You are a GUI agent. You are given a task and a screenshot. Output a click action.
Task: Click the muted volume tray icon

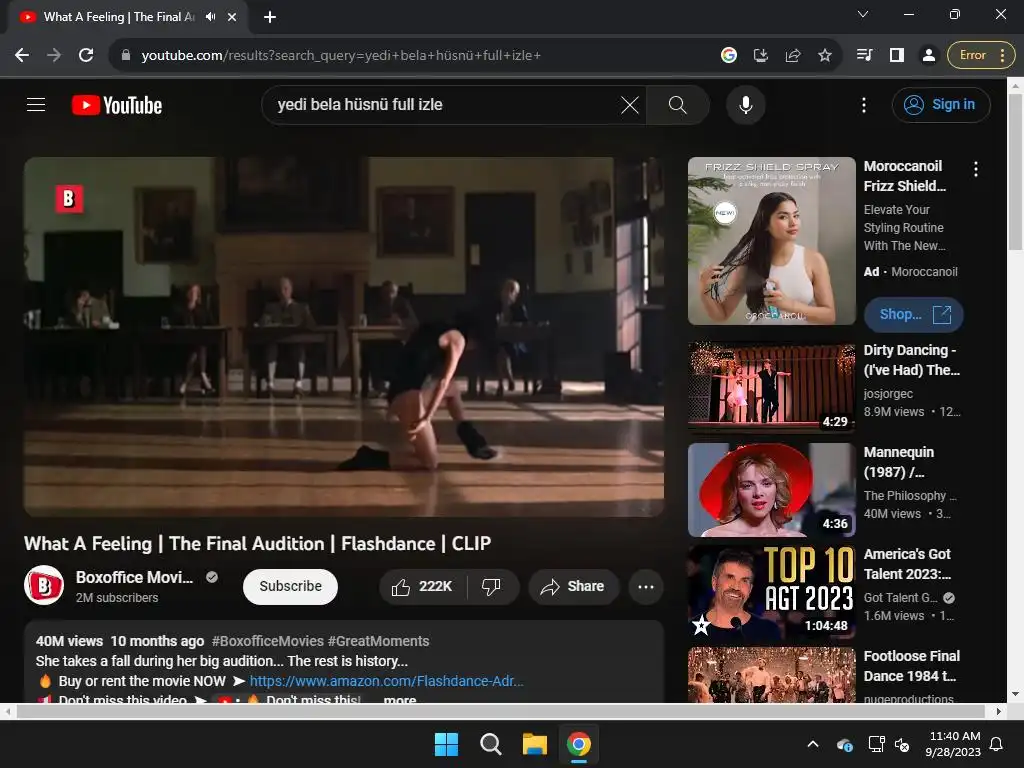902,744
